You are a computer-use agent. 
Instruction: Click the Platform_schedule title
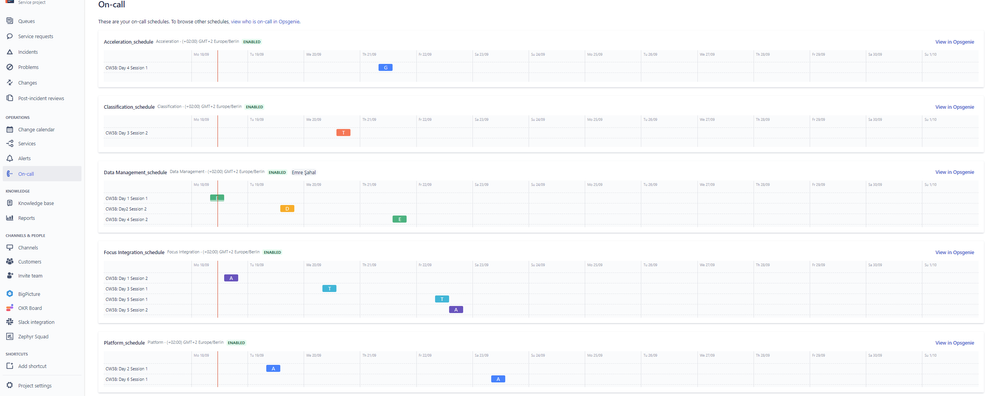coord(124,343)
